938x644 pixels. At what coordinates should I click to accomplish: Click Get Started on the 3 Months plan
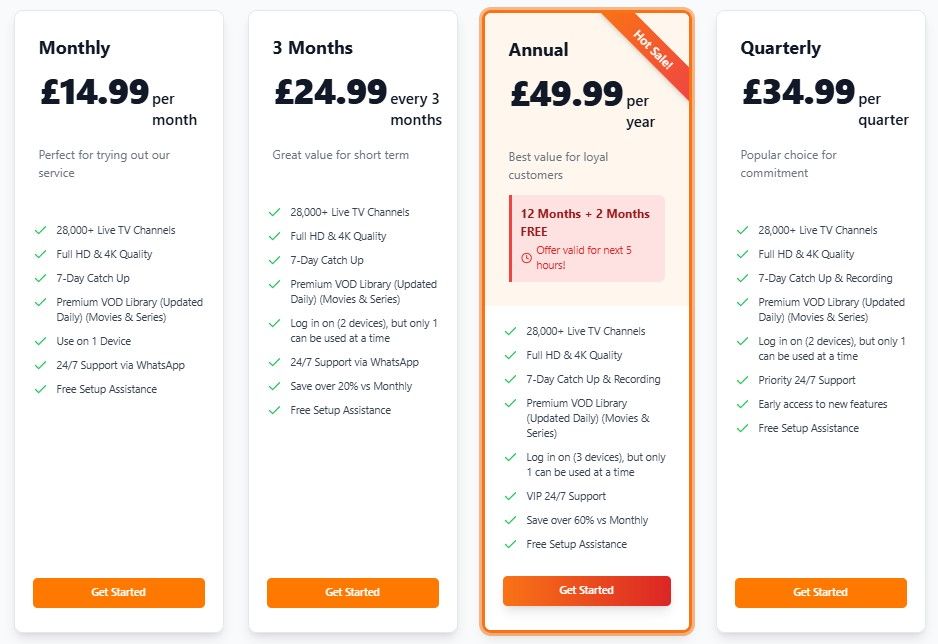[x=352, y=592]
